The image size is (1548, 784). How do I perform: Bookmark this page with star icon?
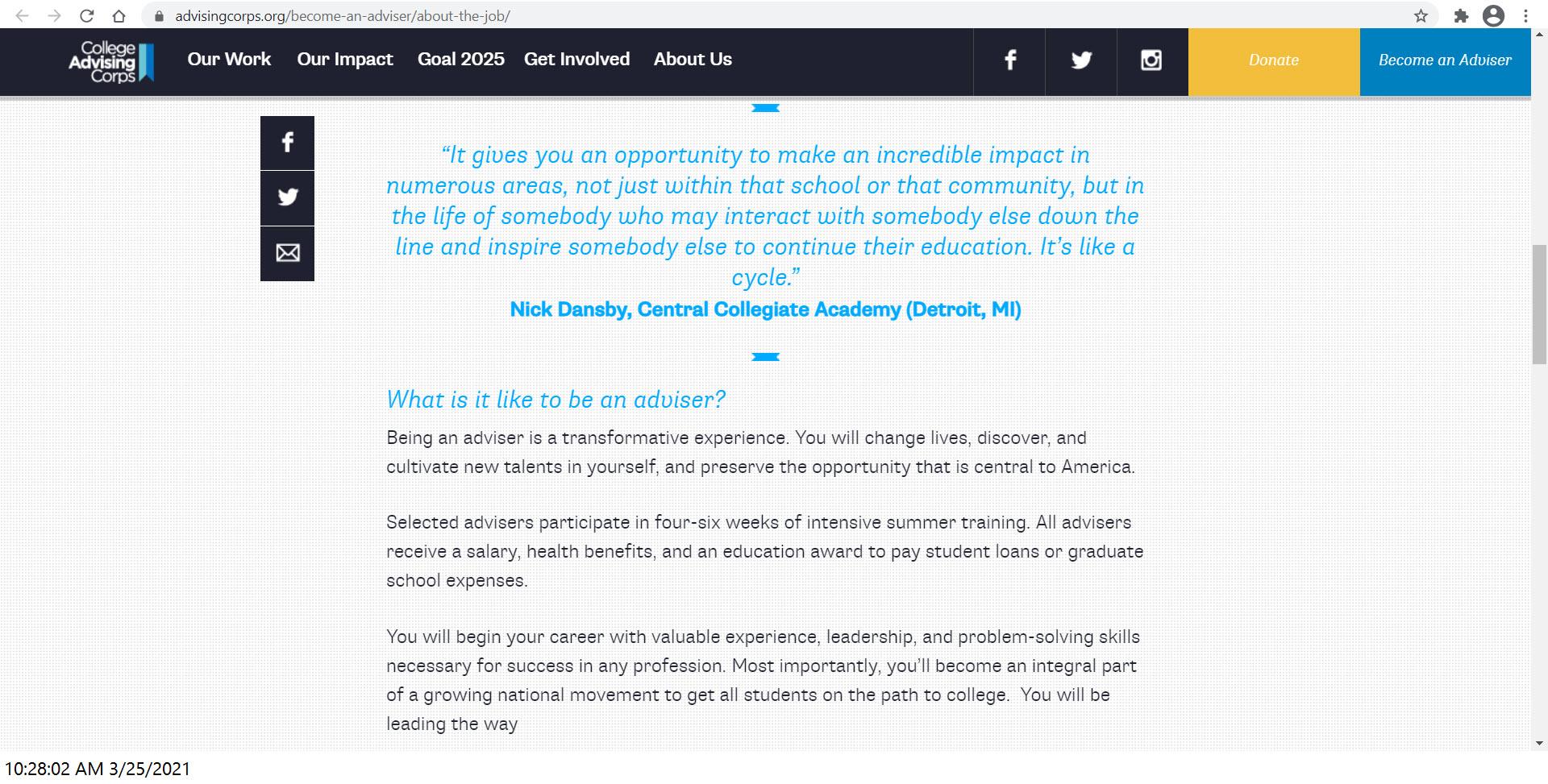[x=1421, y=16]
